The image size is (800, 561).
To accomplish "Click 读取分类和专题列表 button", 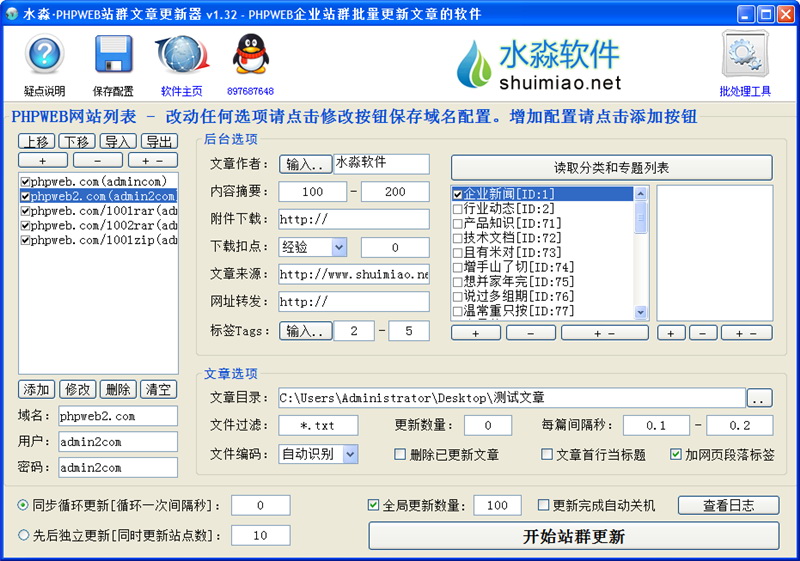I will [x=612, y=167].
